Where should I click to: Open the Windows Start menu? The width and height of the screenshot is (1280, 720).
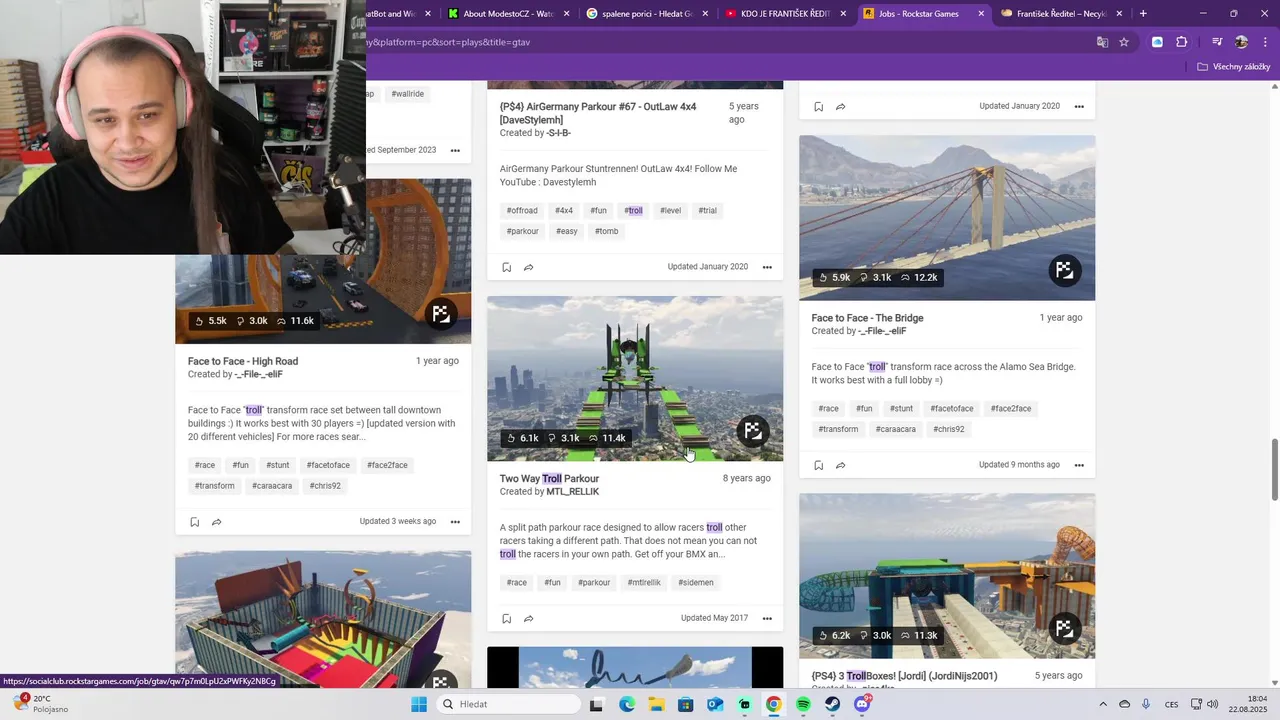419,704
